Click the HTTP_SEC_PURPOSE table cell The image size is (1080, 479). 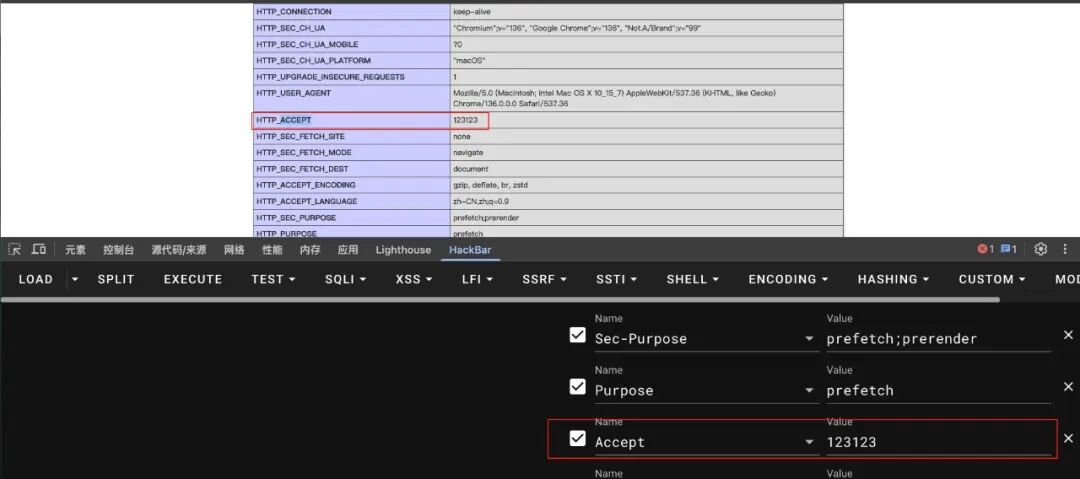[351, 218]
